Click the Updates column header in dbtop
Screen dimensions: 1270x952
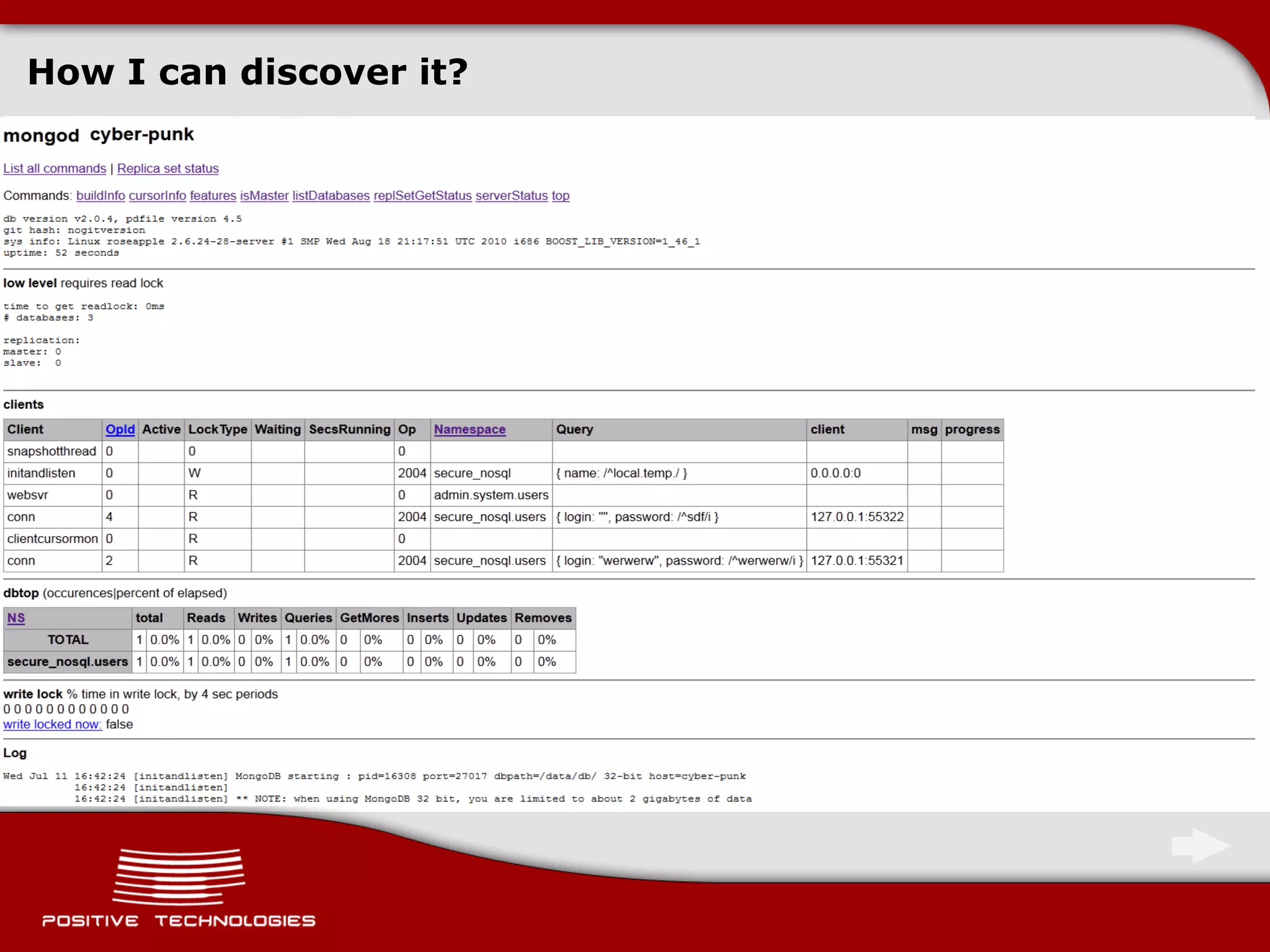coord(482,618)
